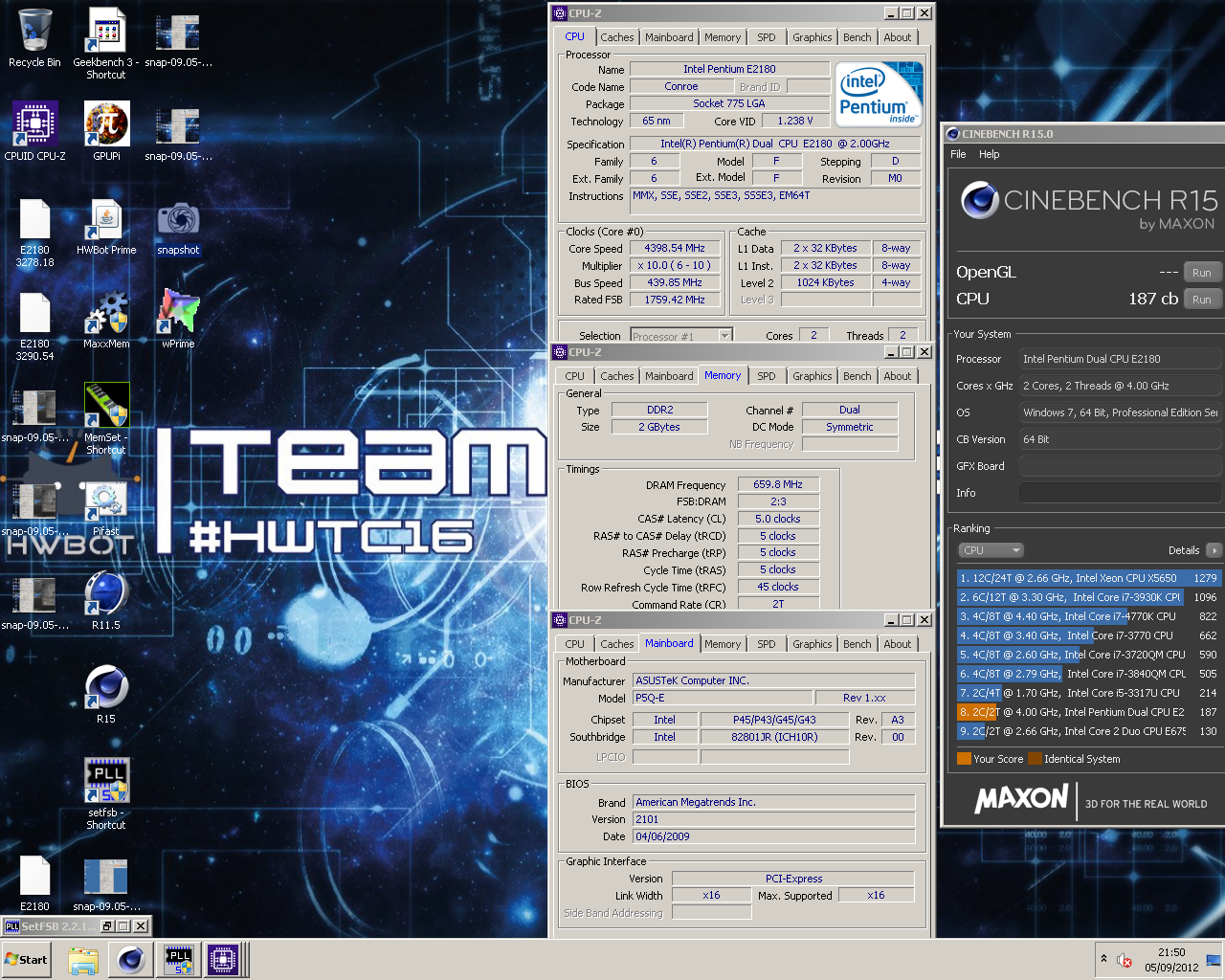Open the Windows Start menu
1225x980 pixels.
pos(26,960)
